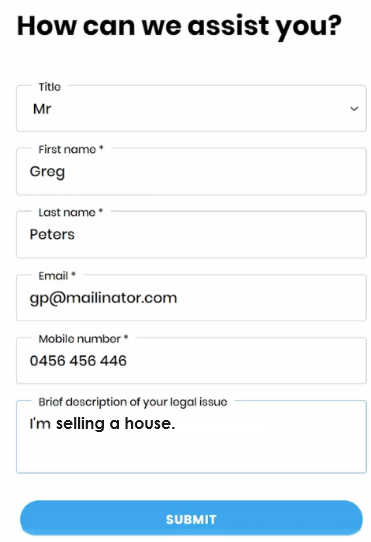The height and width of the screenshot is (542, 371).
Task: Select the 'Mr' value in the Title box
Action: (42, 109)
